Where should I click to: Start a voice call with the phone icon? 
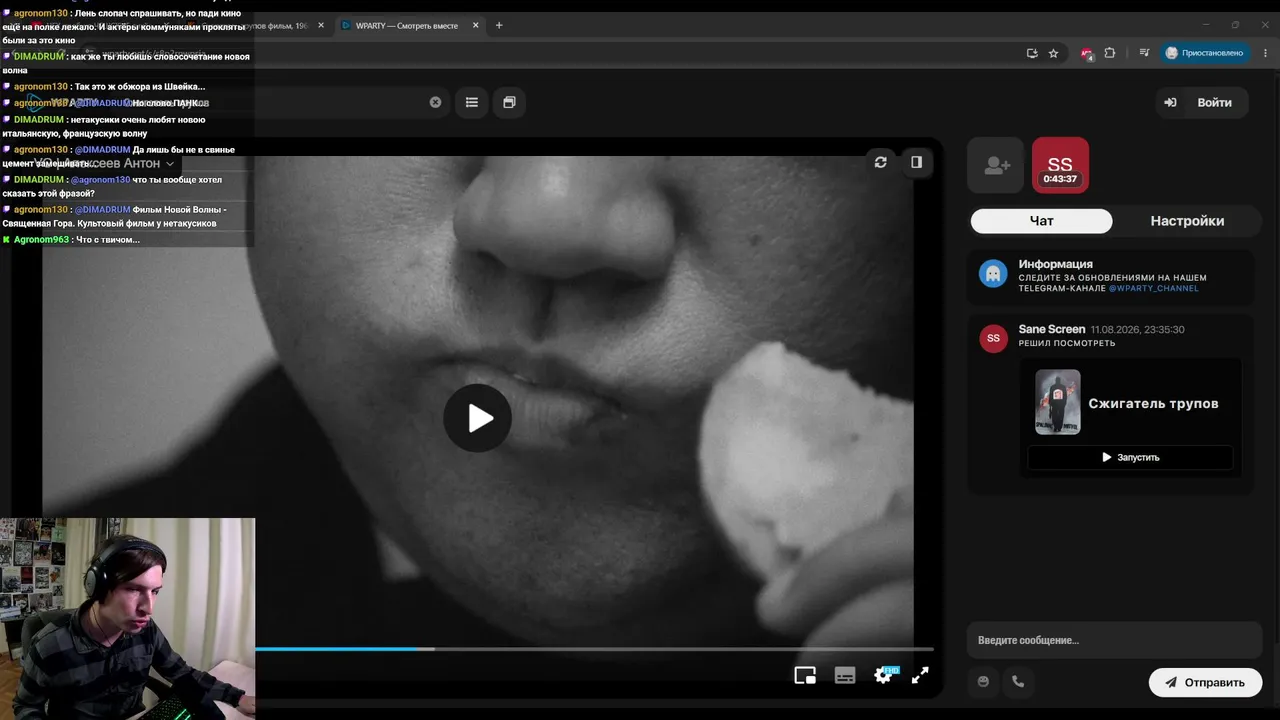[x=1018, y=681]
